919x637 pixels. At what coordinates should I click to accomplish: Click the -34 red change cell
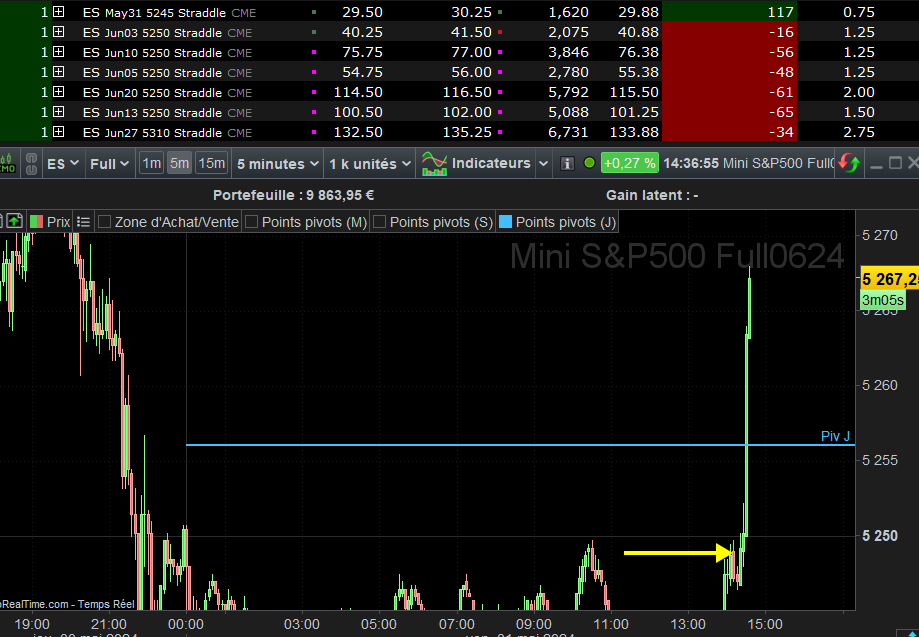[729, 131]
